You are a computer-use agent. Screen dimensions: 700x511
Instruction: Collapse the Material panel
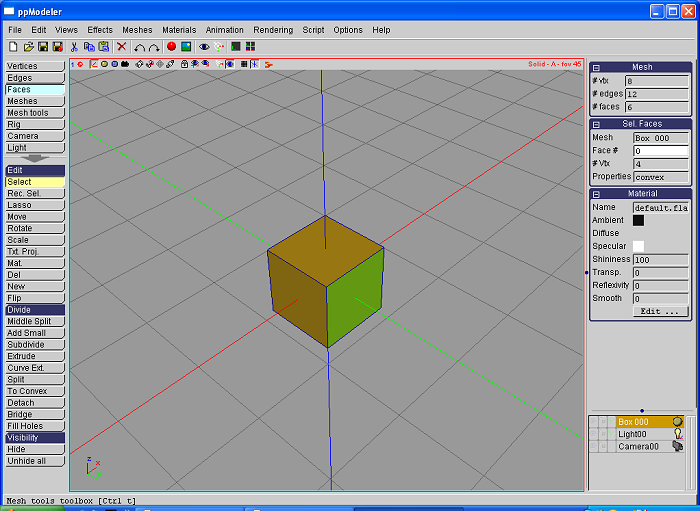click(596, 194)
